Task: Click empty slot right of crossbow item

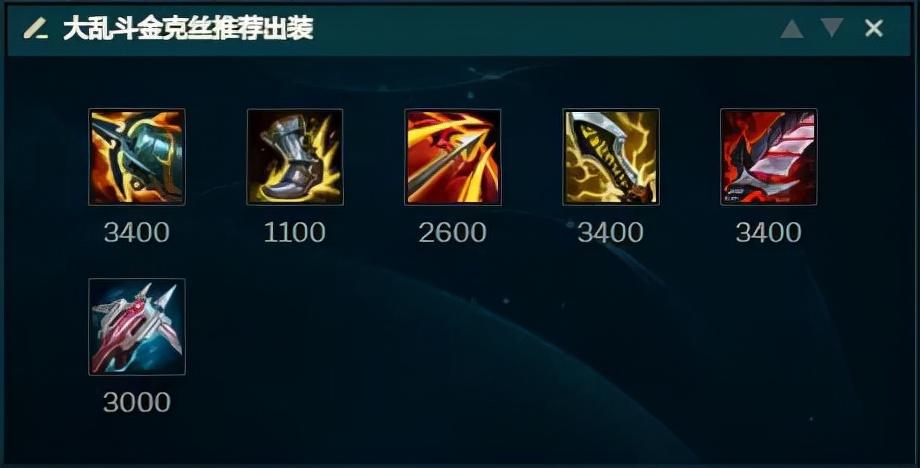Action: (x=295, y=327)
